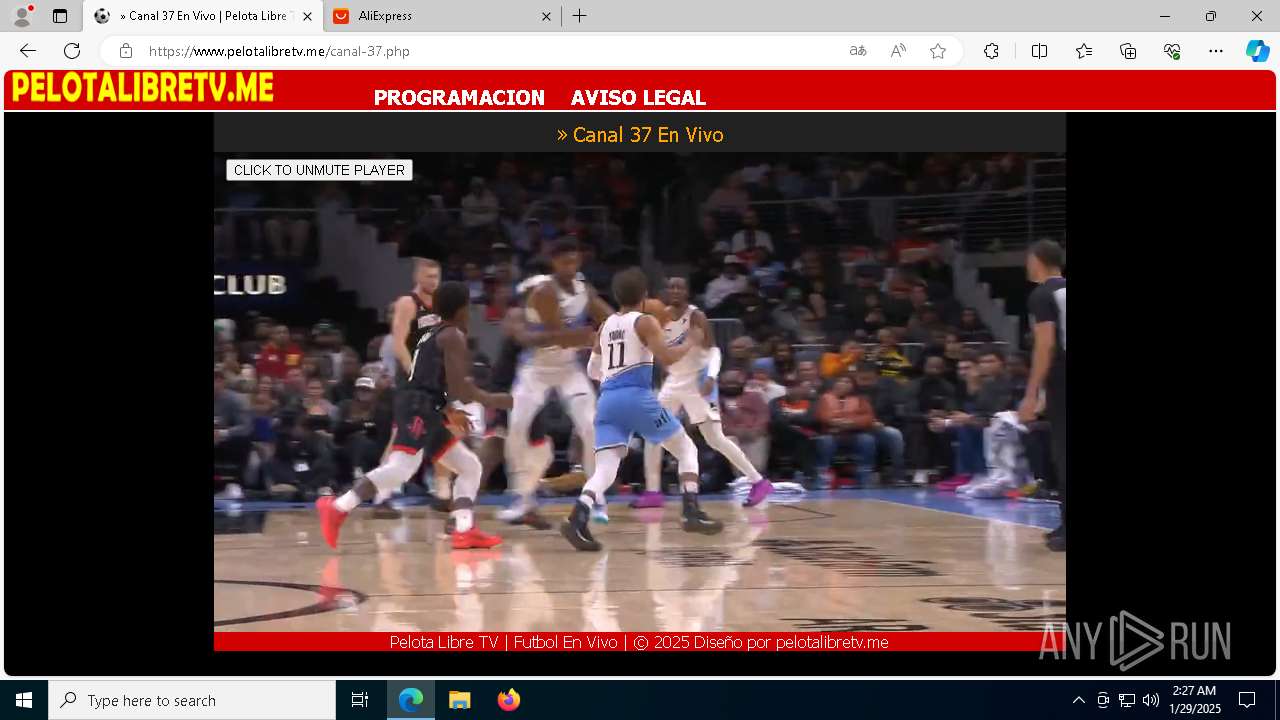Close the Canal 37 En Vivo tab
The height and width of the screenshot is (720, 1280).
[x=307, y=16]
